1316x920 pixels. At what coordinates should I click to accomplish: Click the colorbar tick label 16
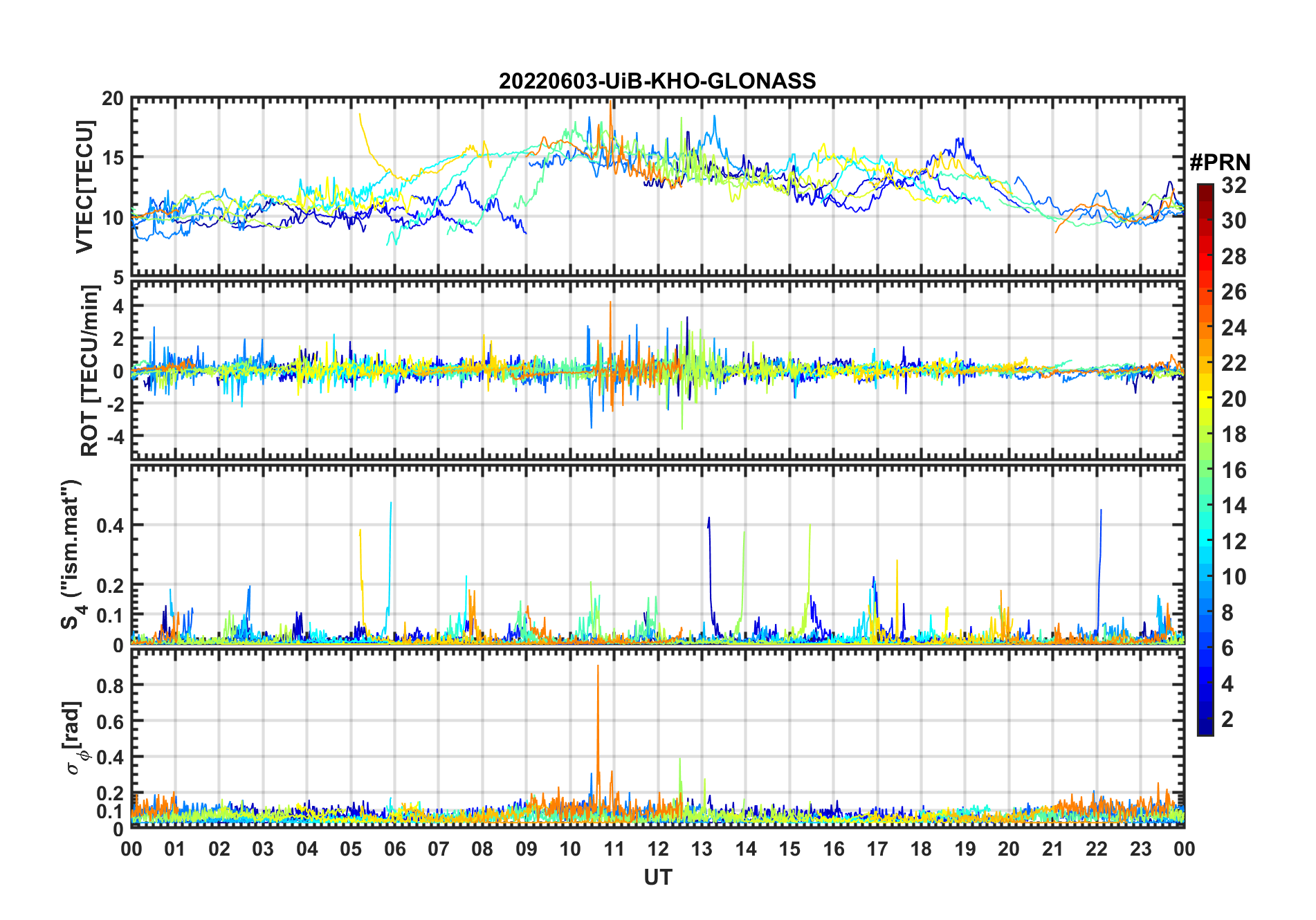[1233, 470]
